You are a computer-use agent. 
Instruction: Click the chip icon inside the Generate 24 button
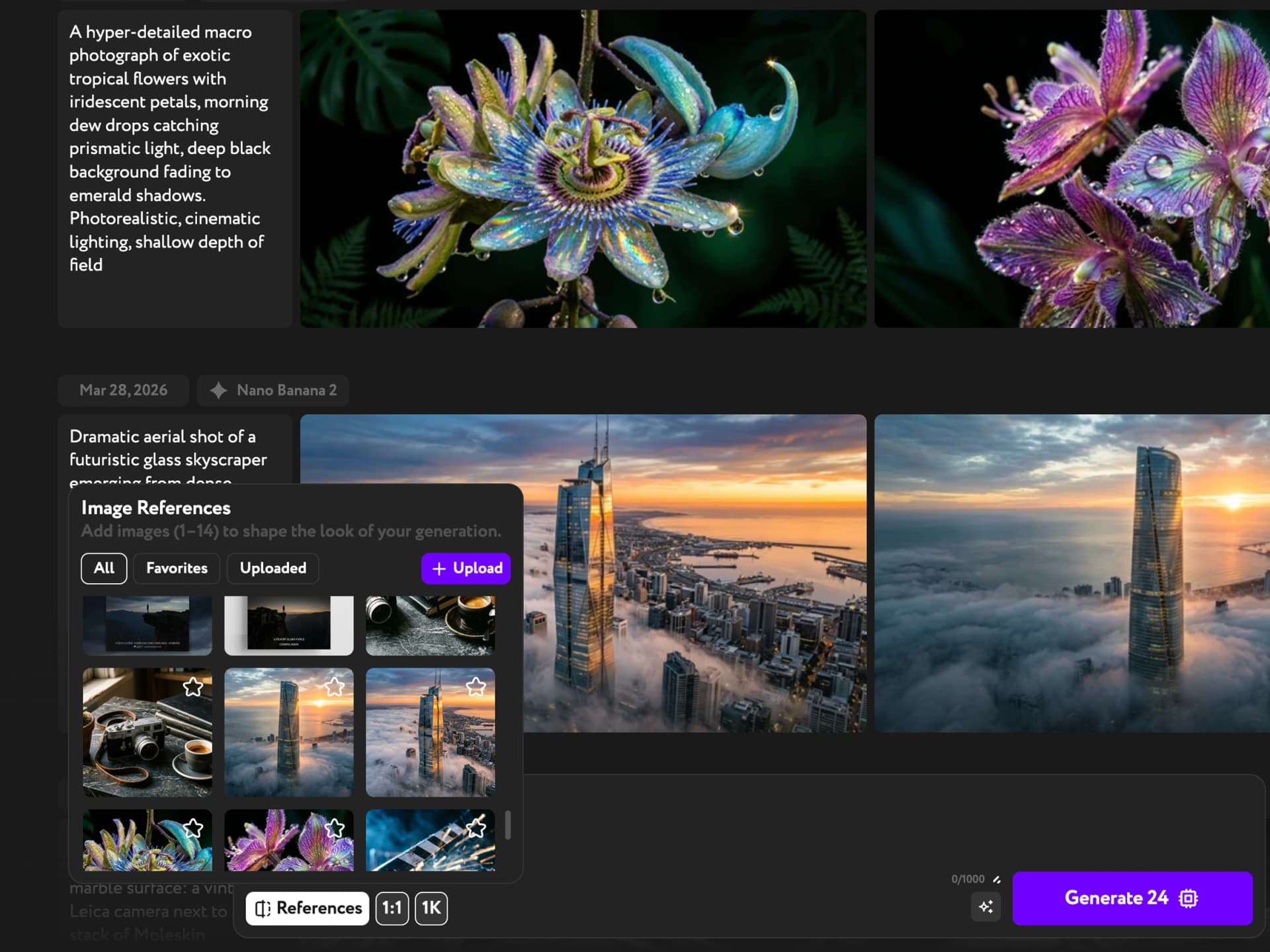tap(1189, 898)
